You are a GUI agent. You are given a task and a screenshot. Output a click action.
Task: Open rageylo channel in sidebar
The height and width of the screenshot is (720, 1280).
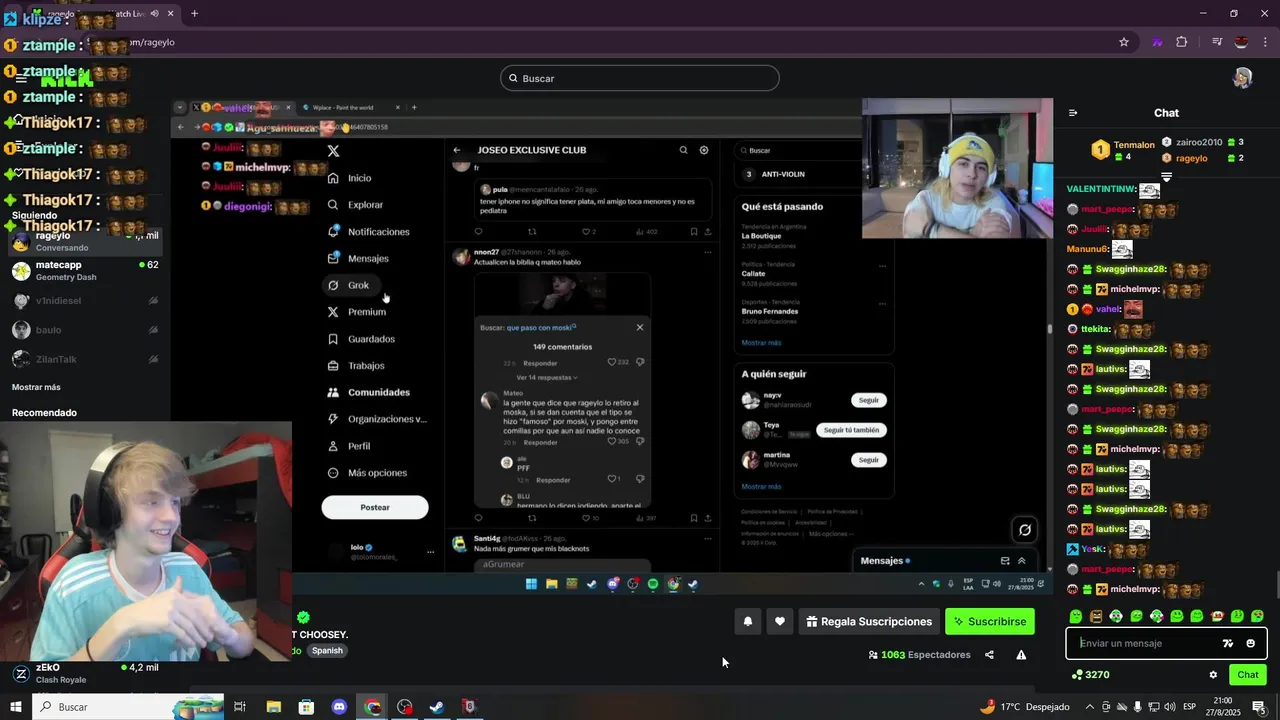point(85,241)
